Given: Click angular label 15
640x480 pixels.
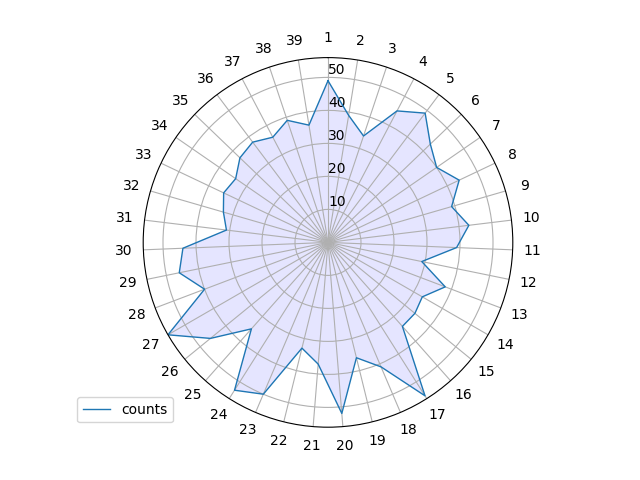Looking at the screenshot, I should click(x=486, y=371).
